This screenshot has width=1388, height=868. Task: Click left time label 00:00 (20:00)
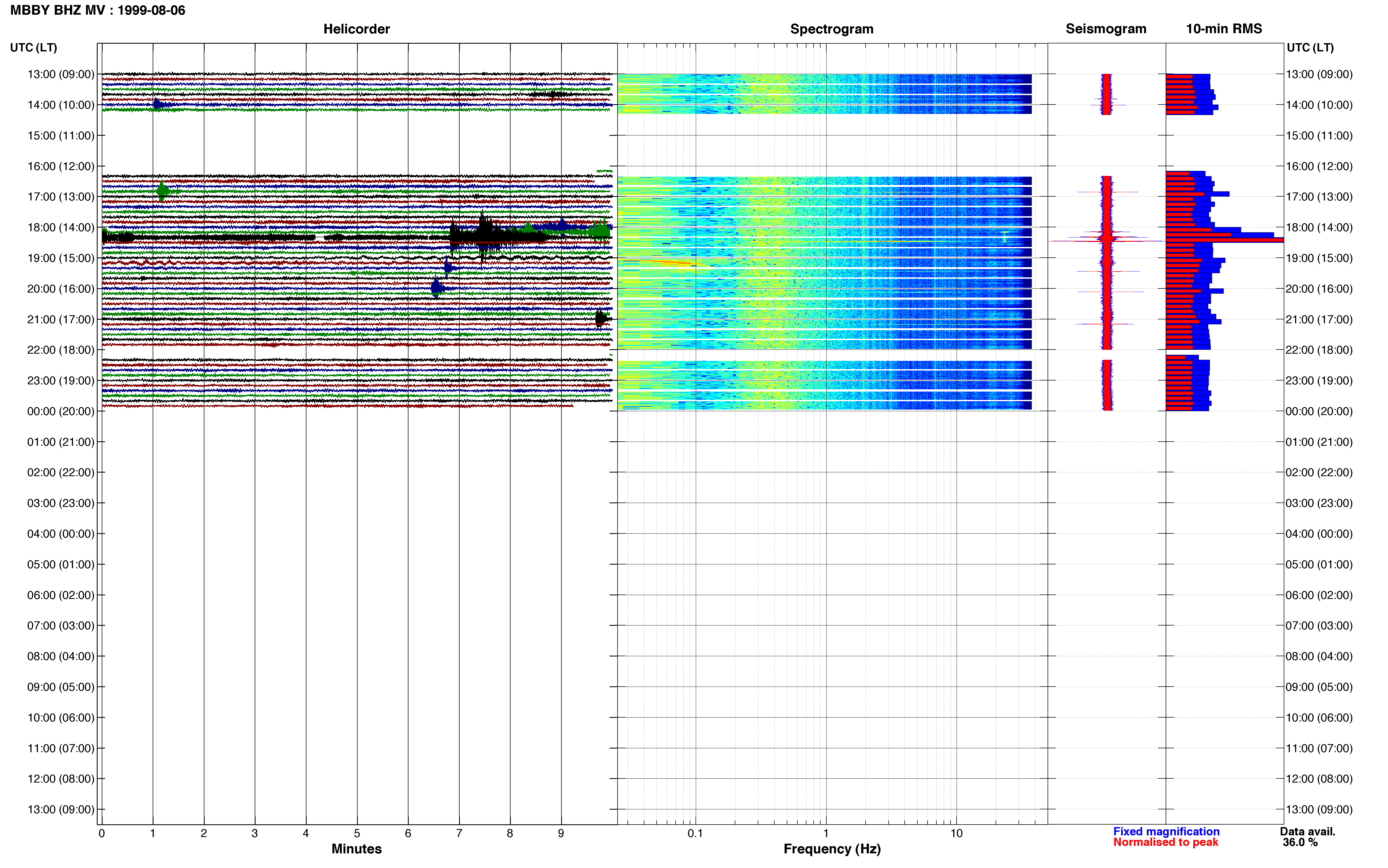pos(61,411)
